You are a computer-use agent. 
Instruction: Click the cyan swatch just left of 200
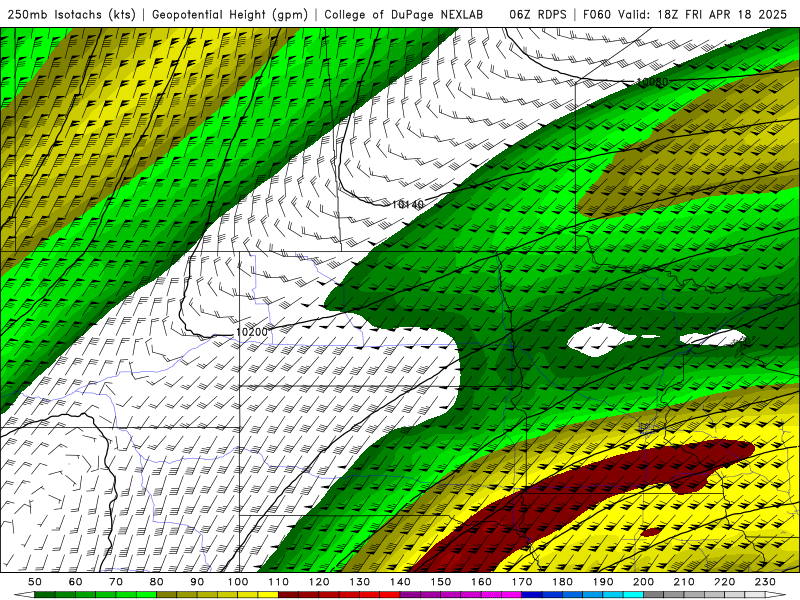click(x=633, y=595)
